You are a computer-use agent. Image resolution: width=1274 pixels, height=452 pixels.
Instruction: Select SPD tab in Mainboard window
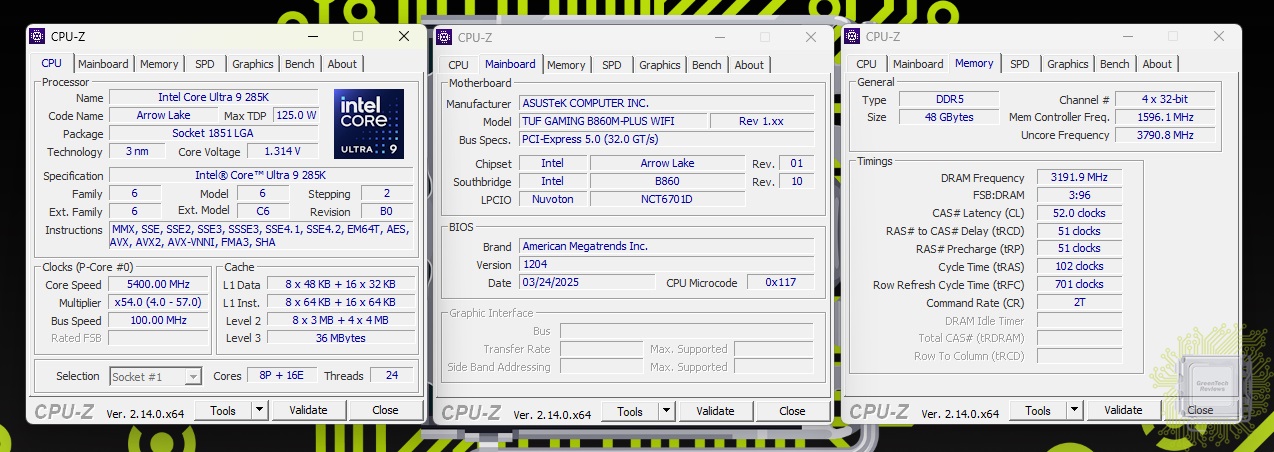[612, 65]
